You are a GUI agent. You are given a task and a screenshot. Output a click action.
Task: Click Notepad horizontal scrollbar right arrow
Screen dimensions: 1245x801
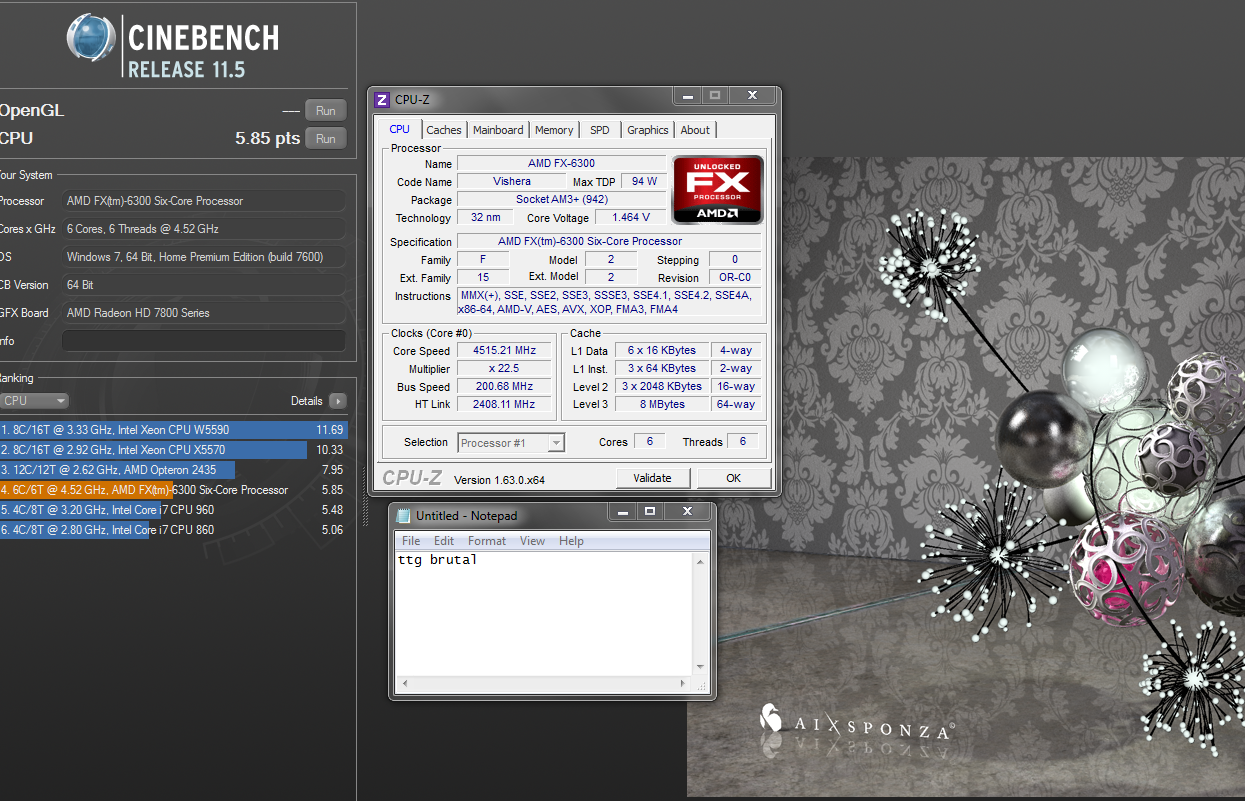coord(685,683)
